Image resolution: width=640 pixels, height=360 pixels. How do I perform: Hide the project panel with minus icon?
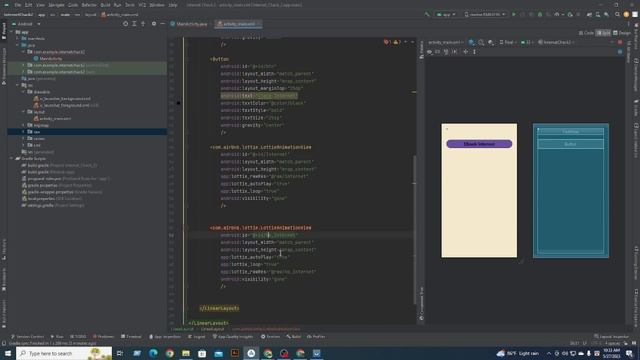(162, 24)
